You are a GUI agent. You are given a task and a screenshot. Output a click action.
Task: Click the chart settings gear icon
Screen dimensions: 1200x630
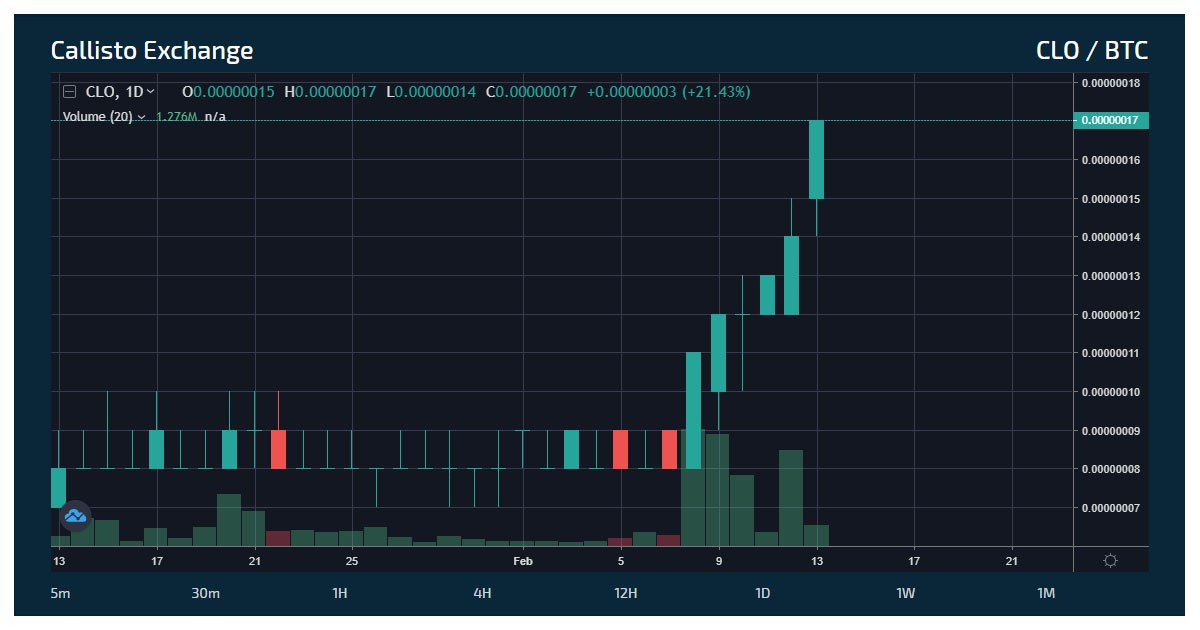point(1110,560)
